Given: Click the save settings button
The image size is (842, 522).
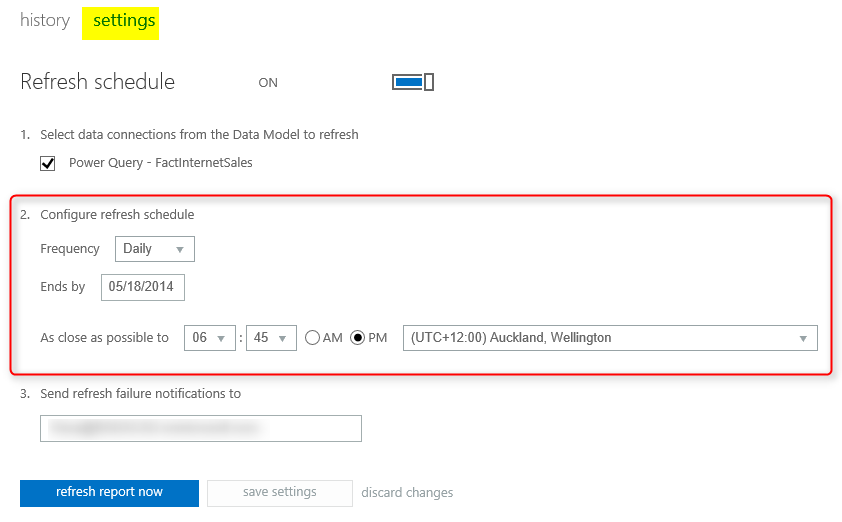Looking at the screenshot, I should (280, 492).
